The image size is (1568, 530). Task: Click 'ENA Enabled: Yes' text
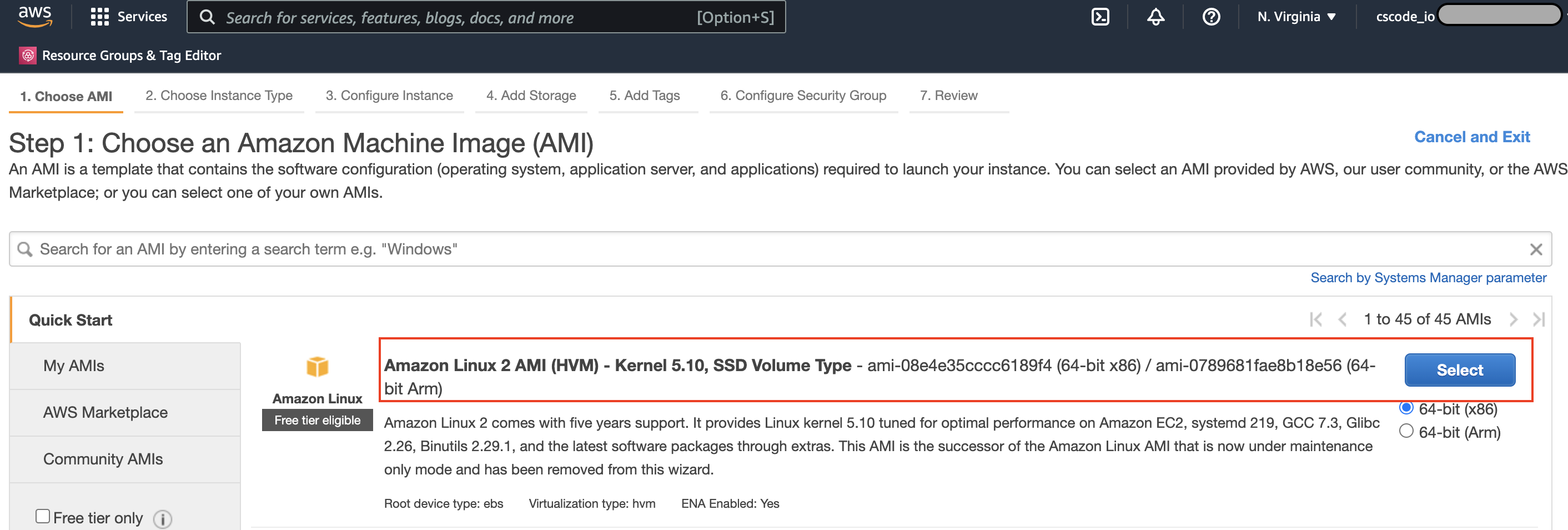(x=730, y=504)
